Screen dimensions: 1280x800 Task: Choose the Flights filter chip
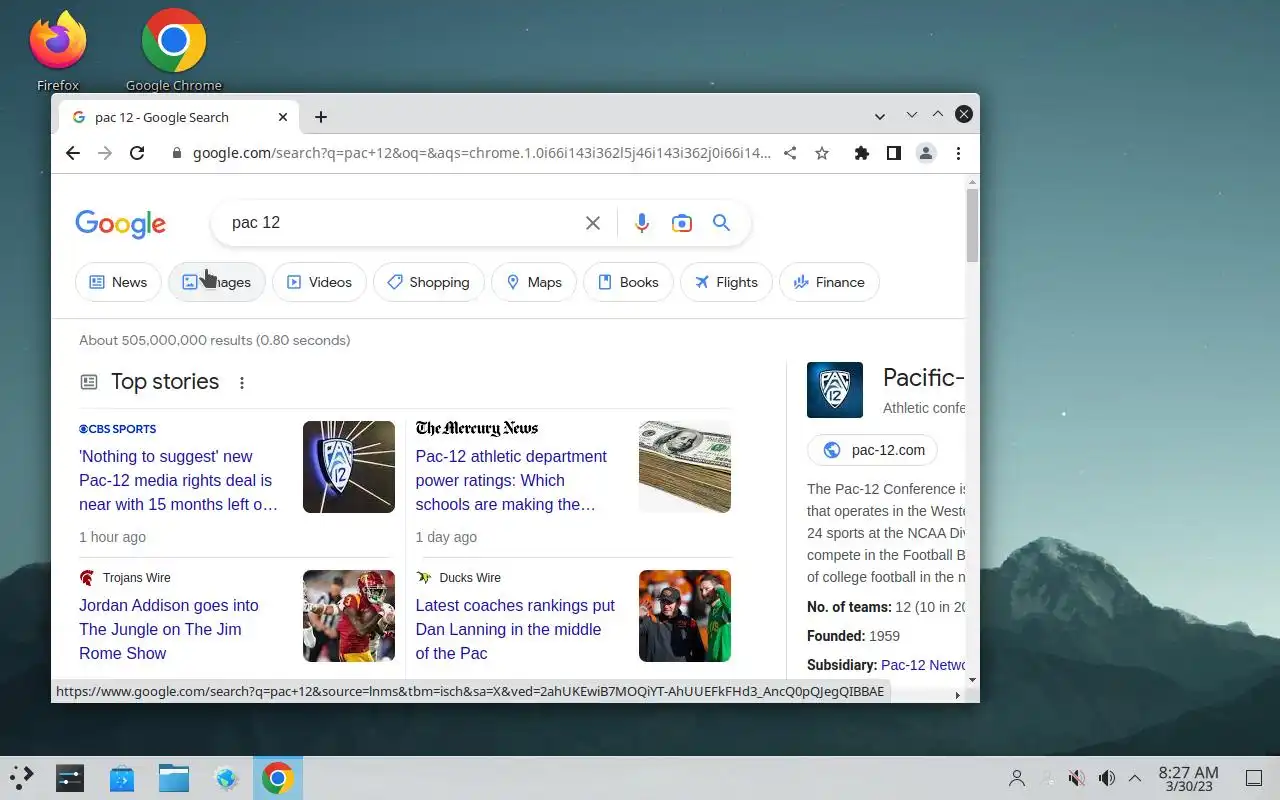coord(726,282)
